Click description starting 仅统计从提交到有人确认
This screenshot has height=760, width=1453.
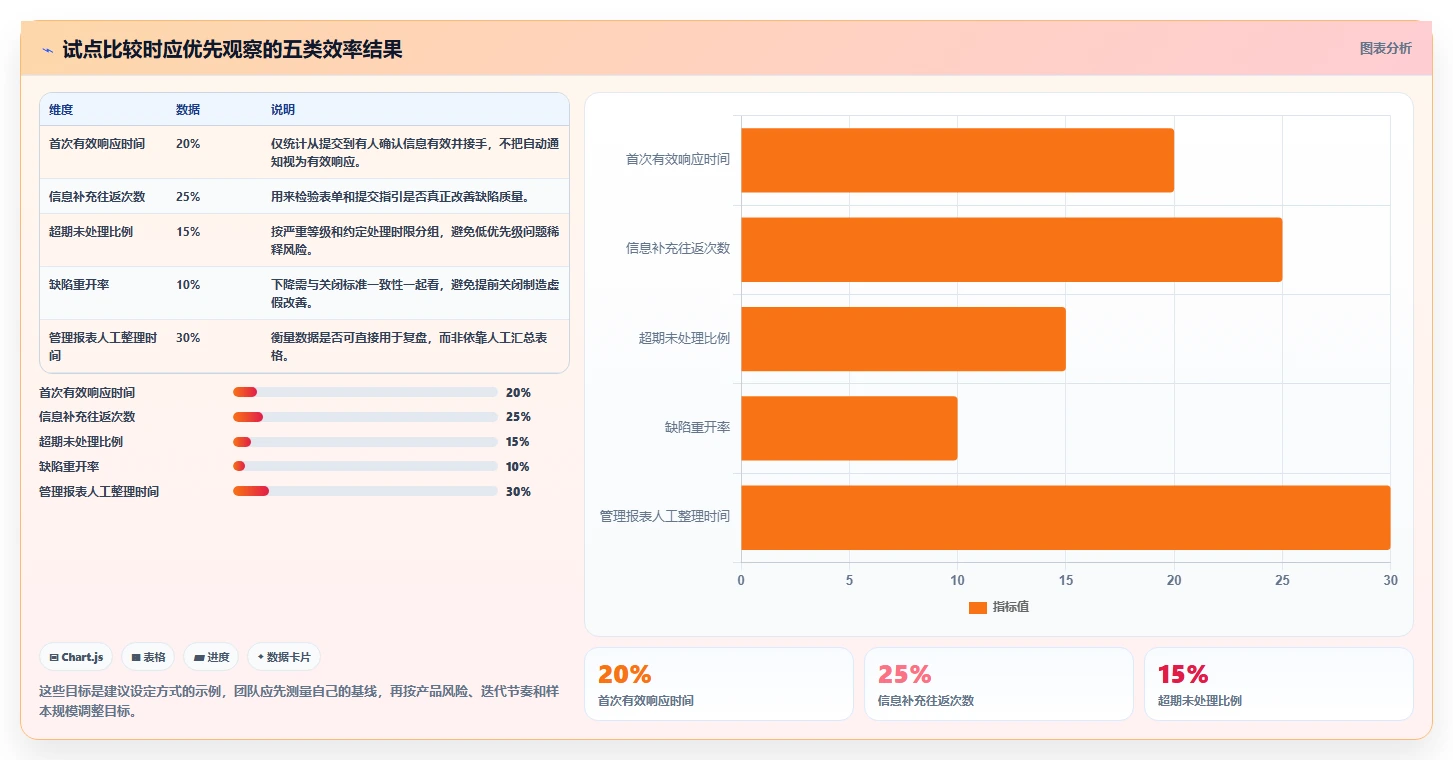tap(415, 152)
